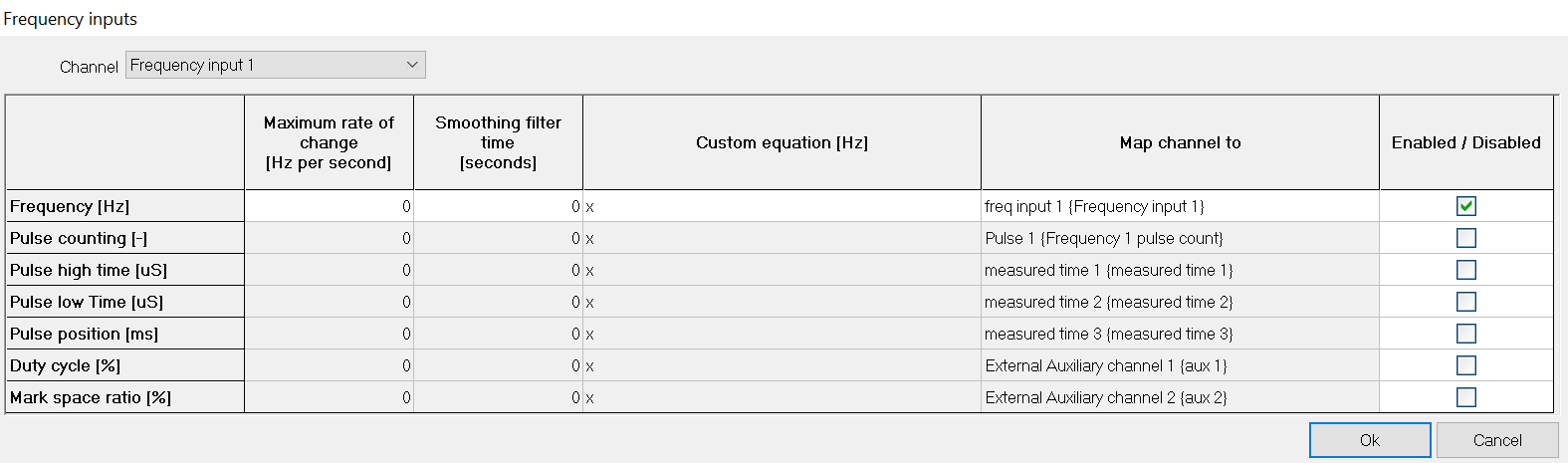1568x463 pixels.
Task: Uncheck the Frequency [Hz] enabled checkbox
Action: click(x=1465, y=206)
